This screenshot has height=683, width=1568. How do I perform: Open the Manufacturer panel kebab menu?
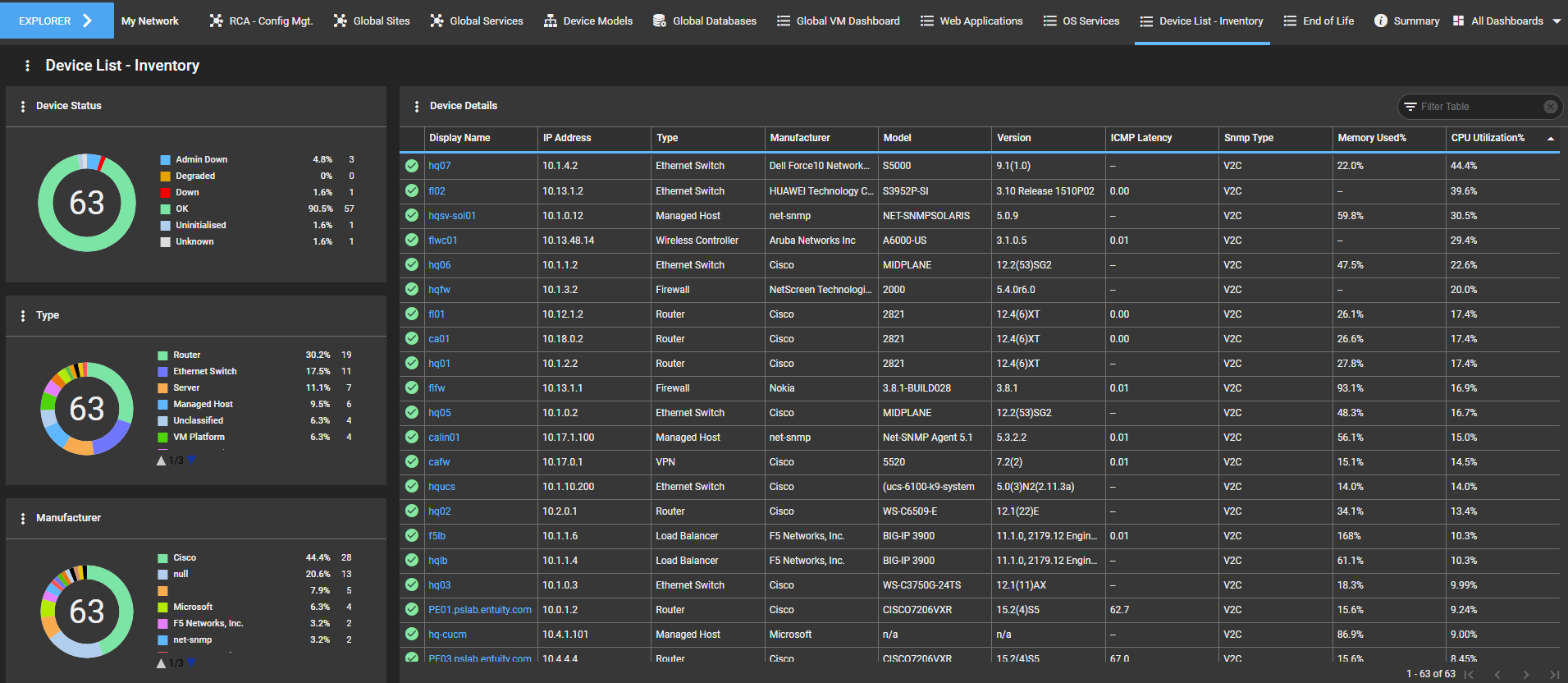pos(23,518)
